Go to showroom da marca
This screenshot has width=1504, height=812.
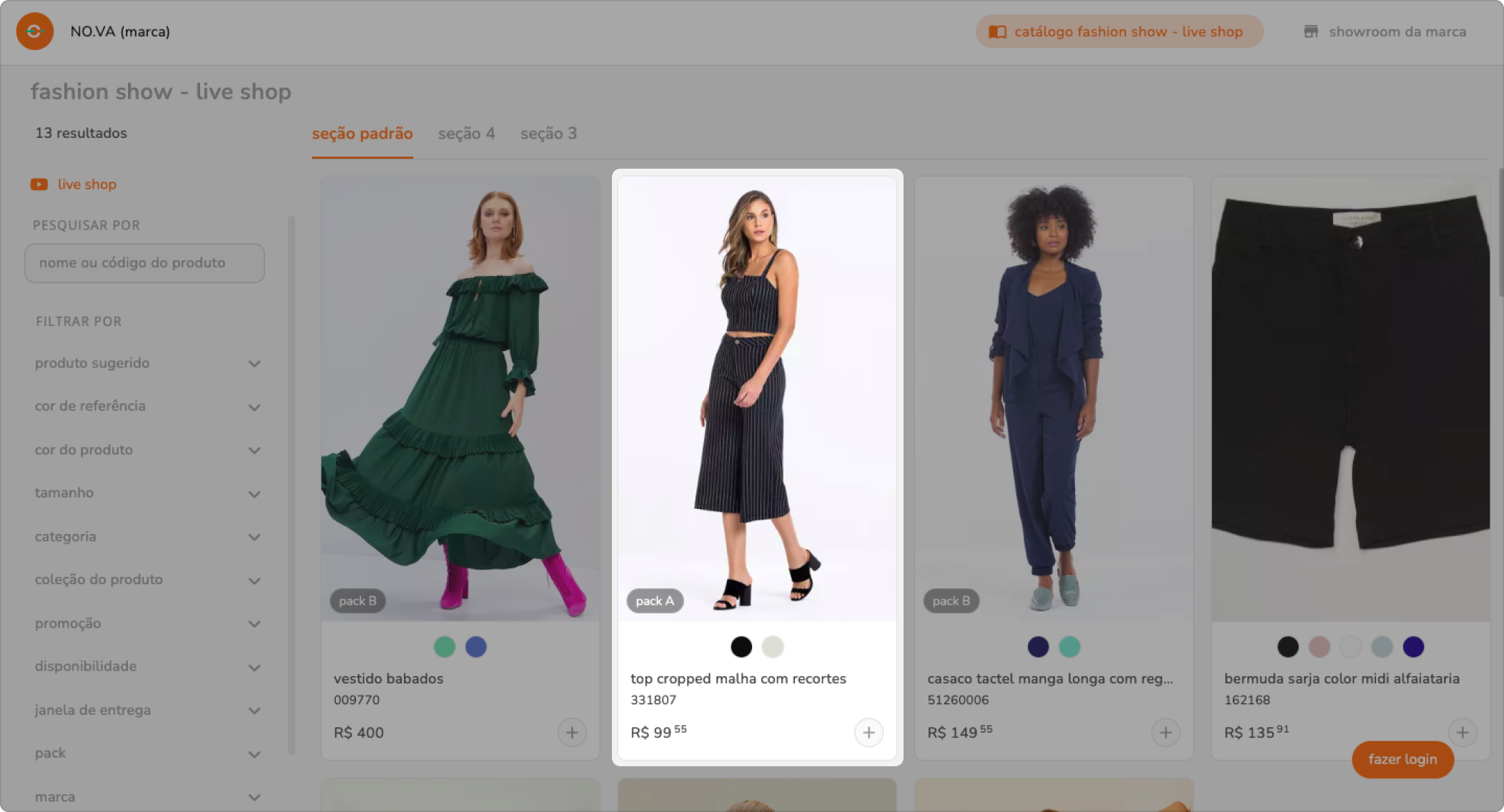pyautogui.click(x=1385, y=31)
